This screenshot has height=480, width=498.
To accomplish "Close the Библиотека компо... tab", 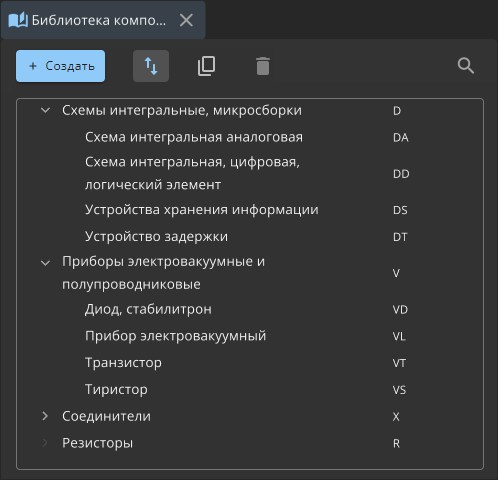I will tap(186, 20).
